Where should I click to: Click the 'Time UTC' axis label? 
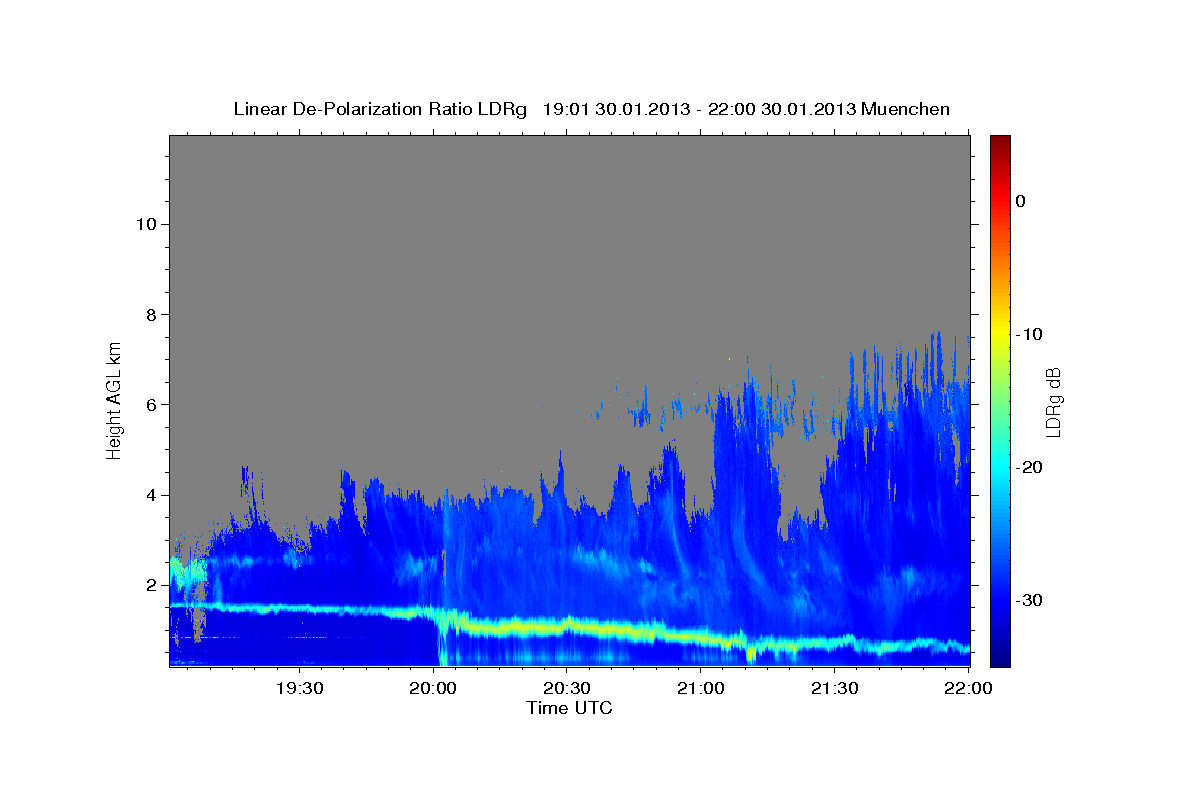click(x=569, y=708)
